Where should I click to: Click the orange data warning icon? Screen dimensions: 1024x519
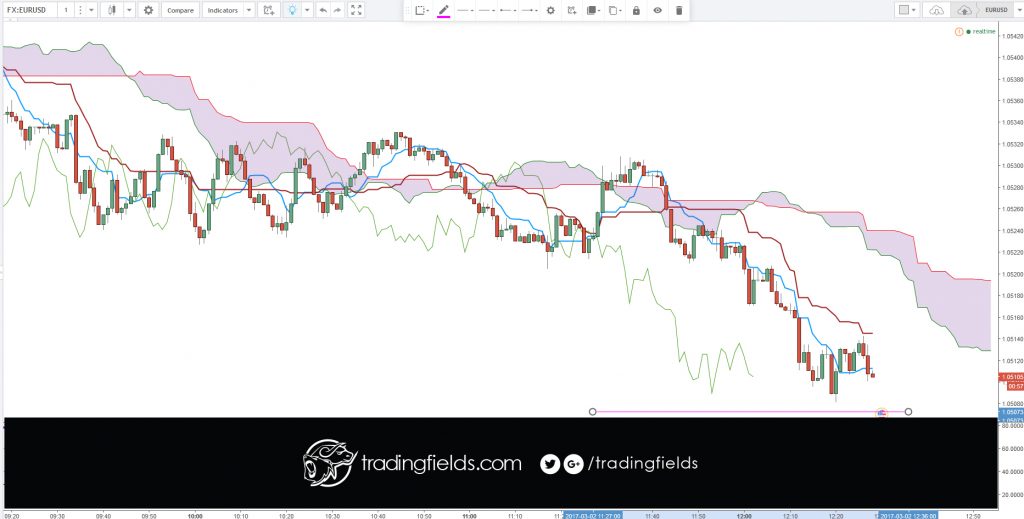tap(959, 31)
